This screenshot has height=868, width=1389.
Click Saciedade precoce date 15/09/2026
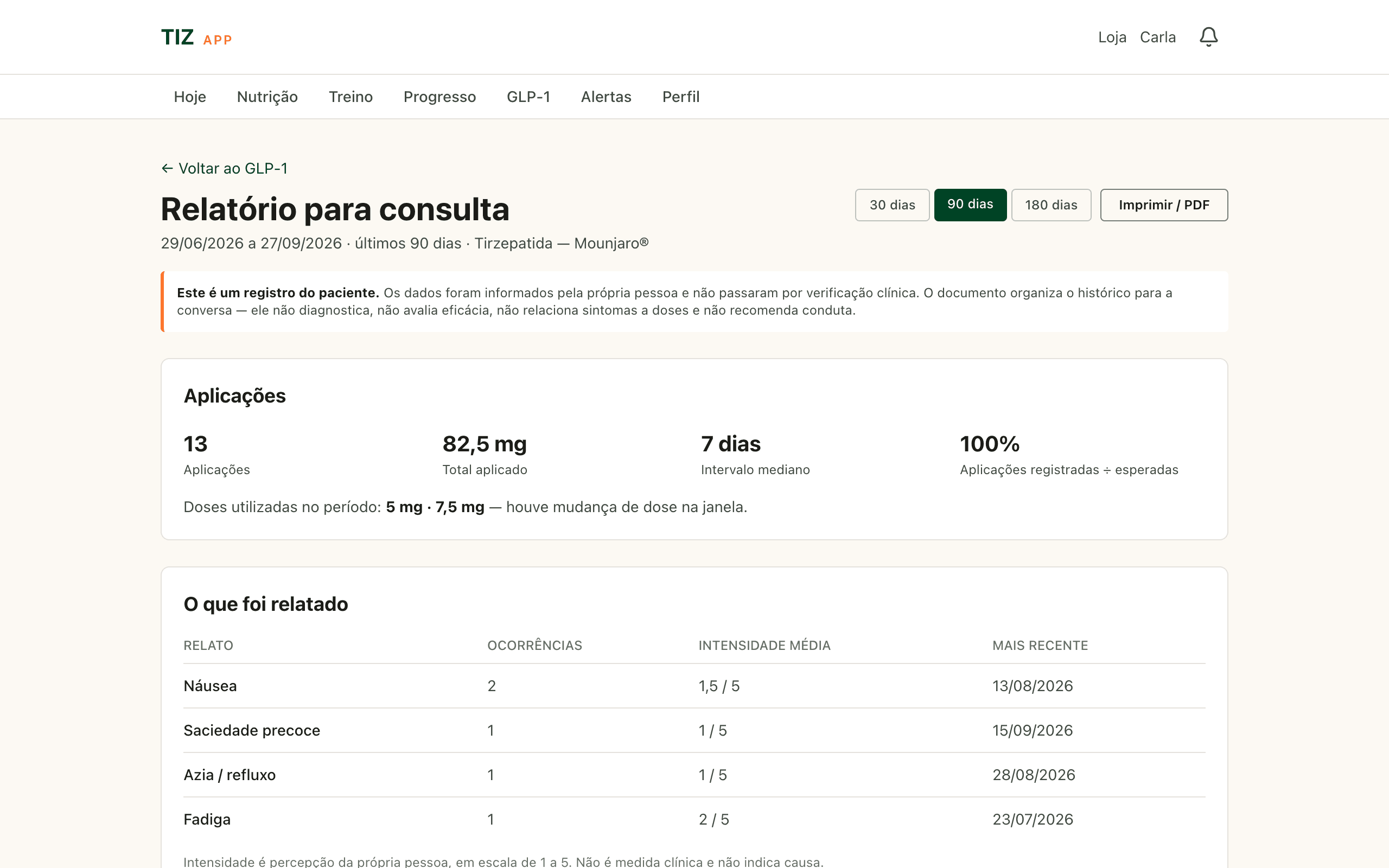[1033, 730]
